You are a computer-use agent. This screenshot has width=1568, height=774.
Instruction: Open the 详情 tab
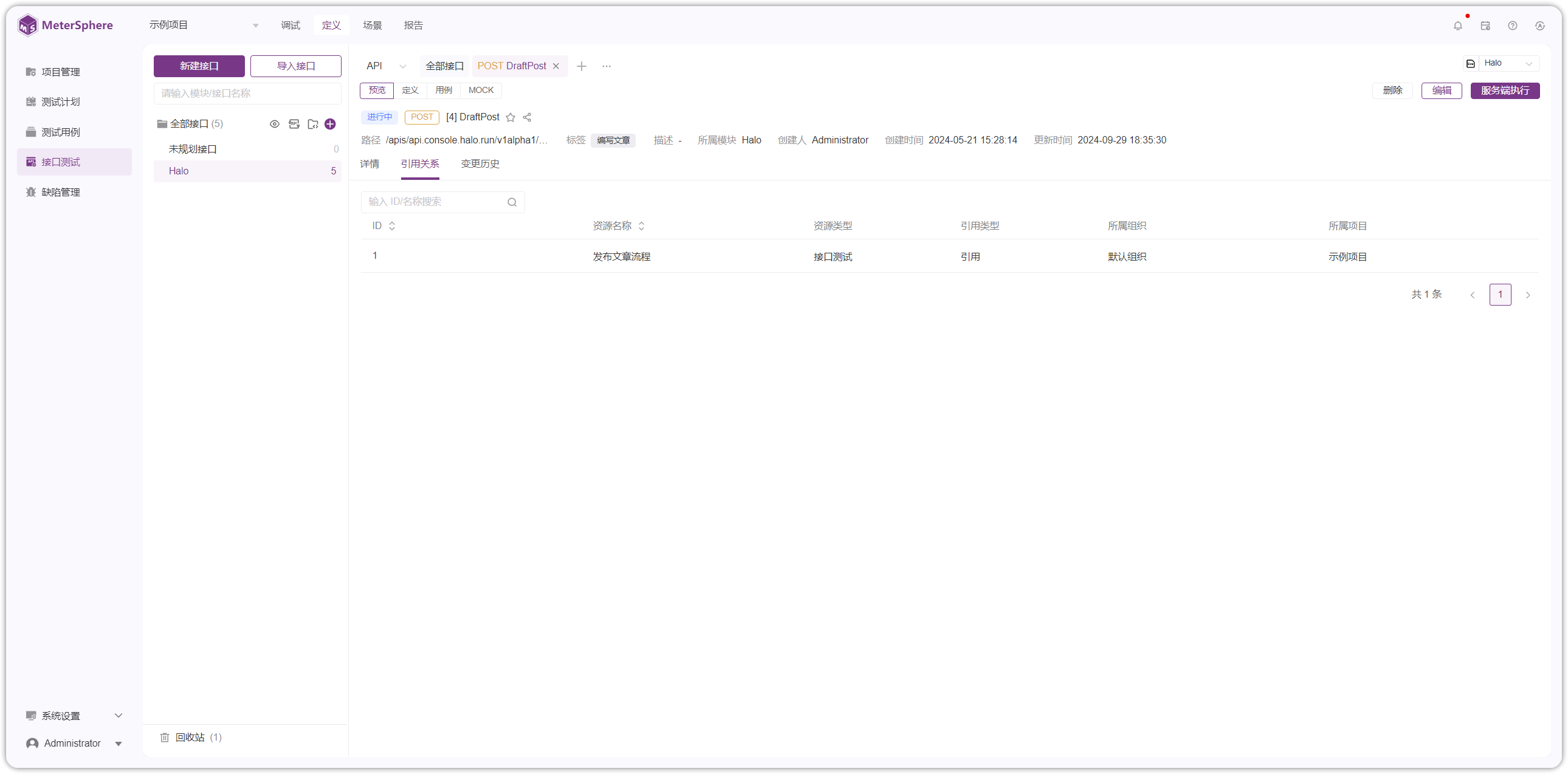tap(370, 164)
